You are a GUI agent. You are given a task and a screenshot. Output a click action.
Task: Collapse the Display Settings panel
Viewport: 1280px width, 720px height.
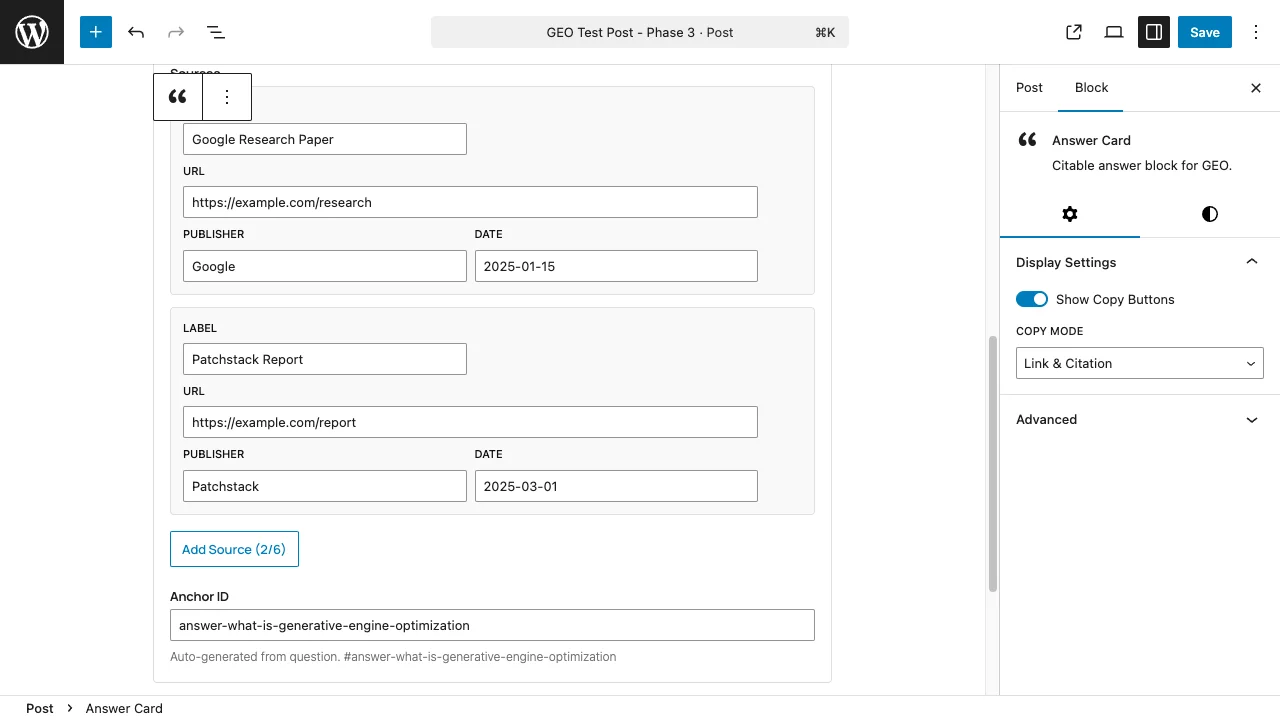(1251, 262)
